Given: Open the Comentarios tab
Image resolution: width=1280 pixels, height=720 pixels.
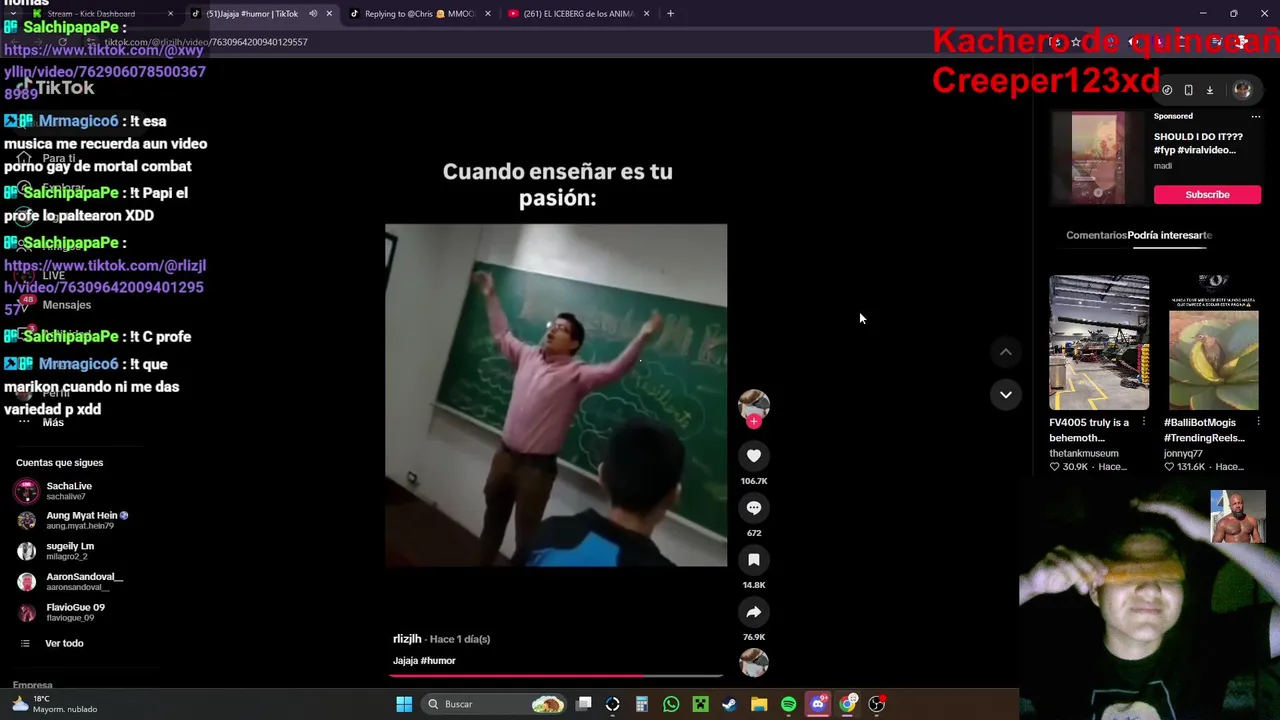Looking at the screenshot, I should coord(1096,235).
